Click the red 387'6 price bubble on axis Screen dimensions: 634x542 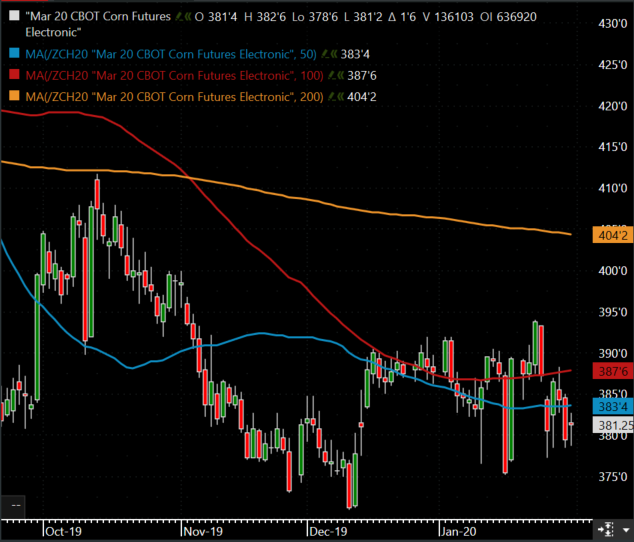click(x=613, y=371)
